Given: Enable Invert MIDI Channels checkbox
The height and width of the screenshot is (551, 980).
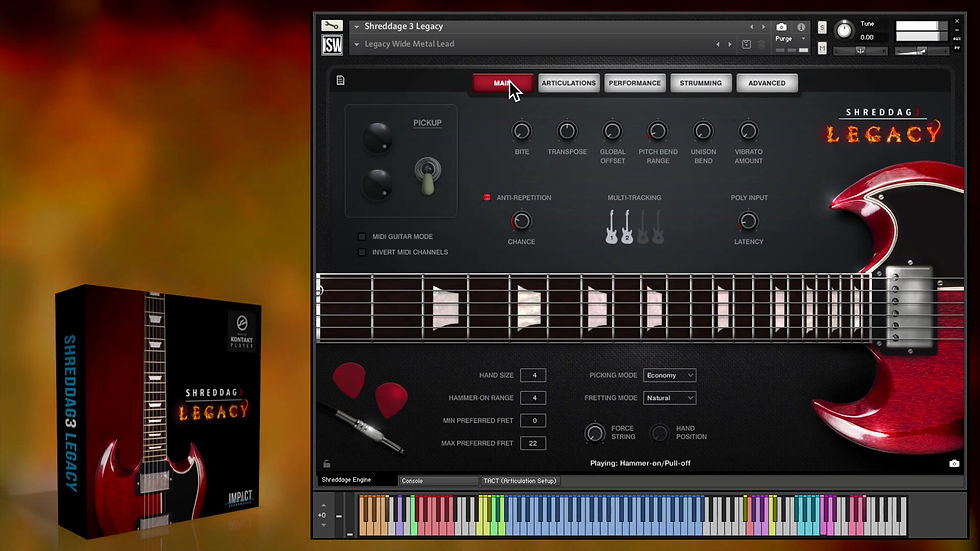Looking at the screenshot, I should tap(362, 252).
